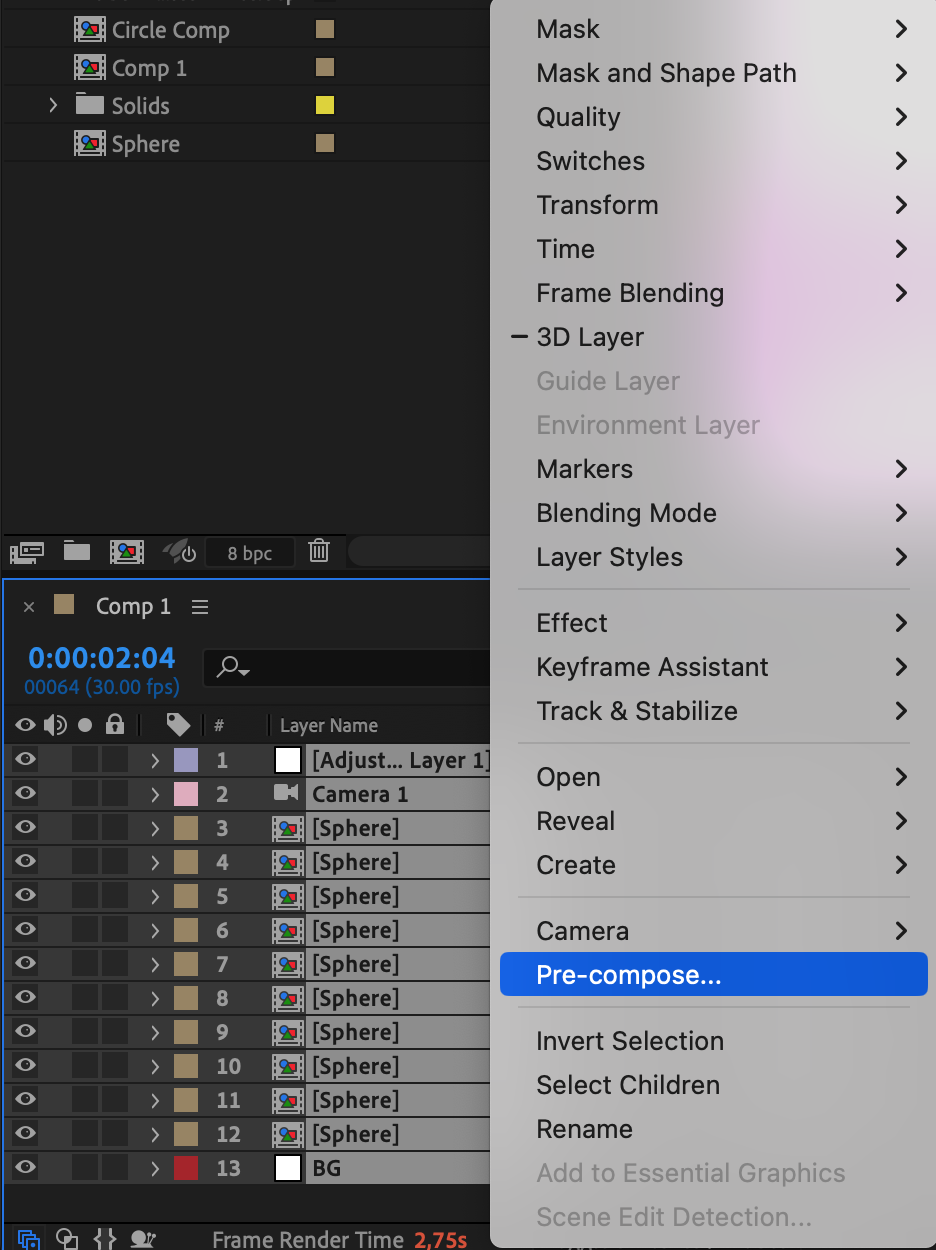Toggle the Transfer Controls pane icon
Screen dimensions: 936x1250
pyautogui.click(x=67, y=1239)
